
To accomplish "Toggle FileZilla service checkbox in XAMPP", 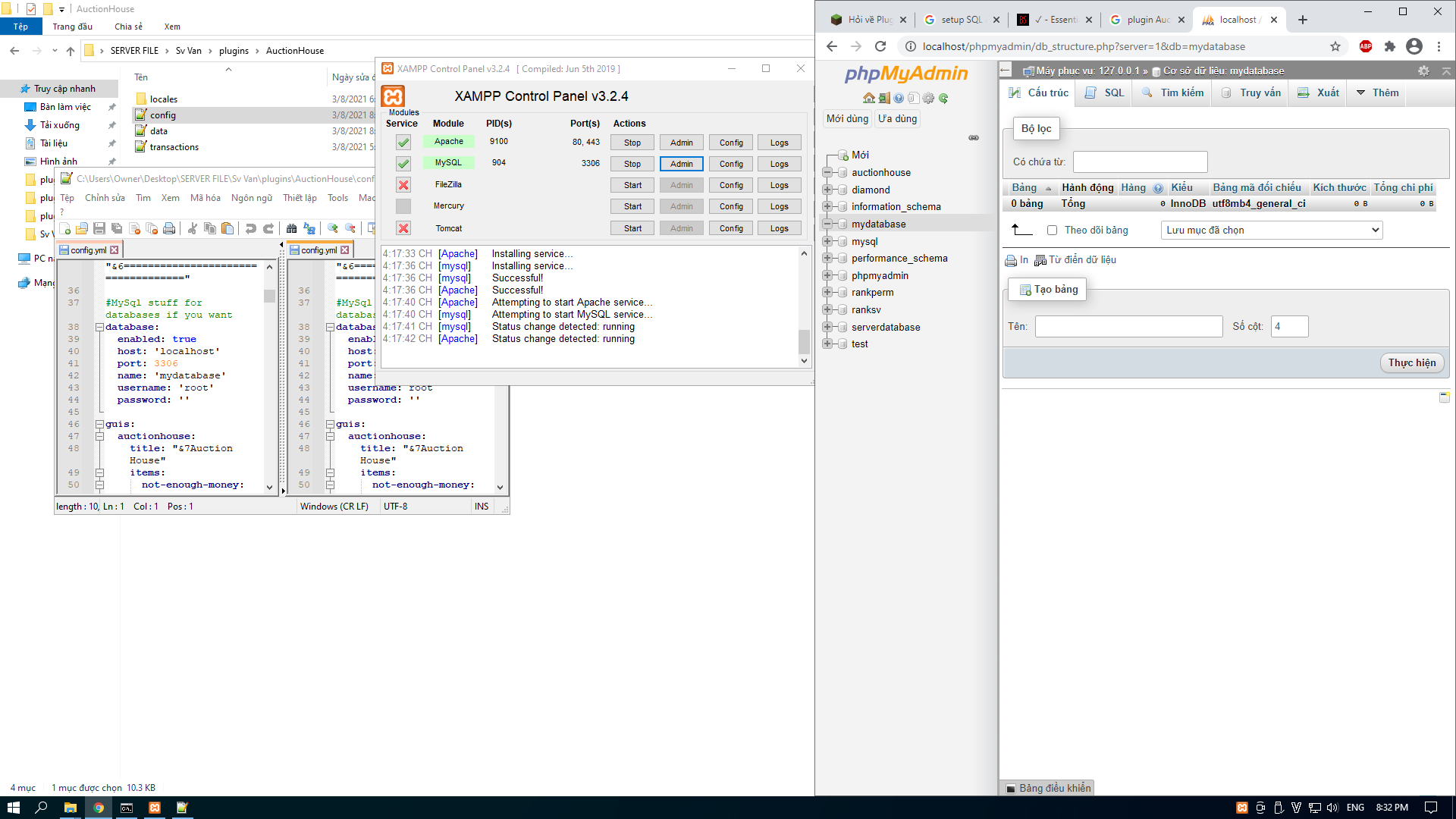I will point(403,185).
